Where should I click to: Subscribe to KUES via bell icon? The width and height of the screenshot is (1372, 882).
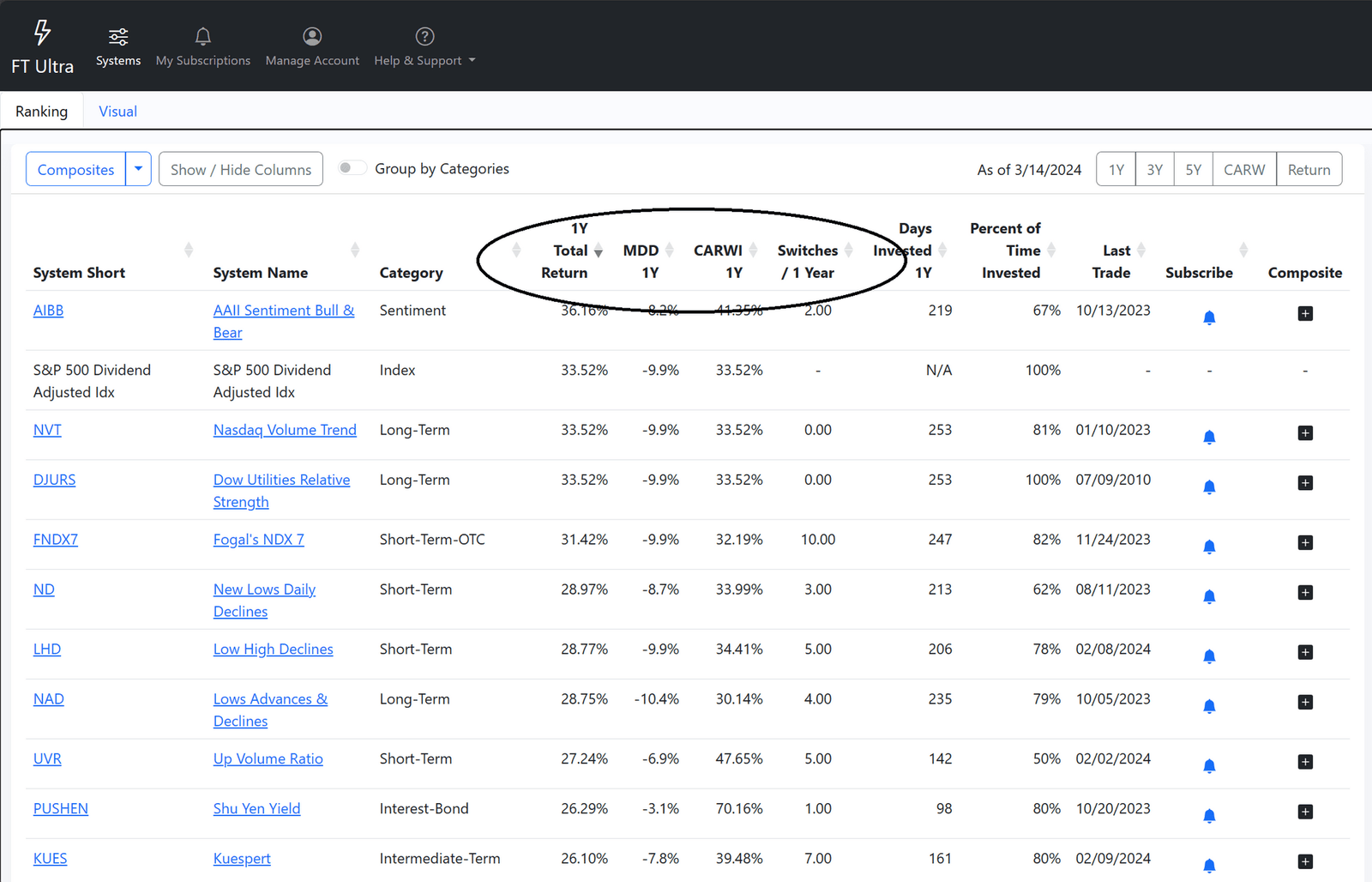point(1209,866)
